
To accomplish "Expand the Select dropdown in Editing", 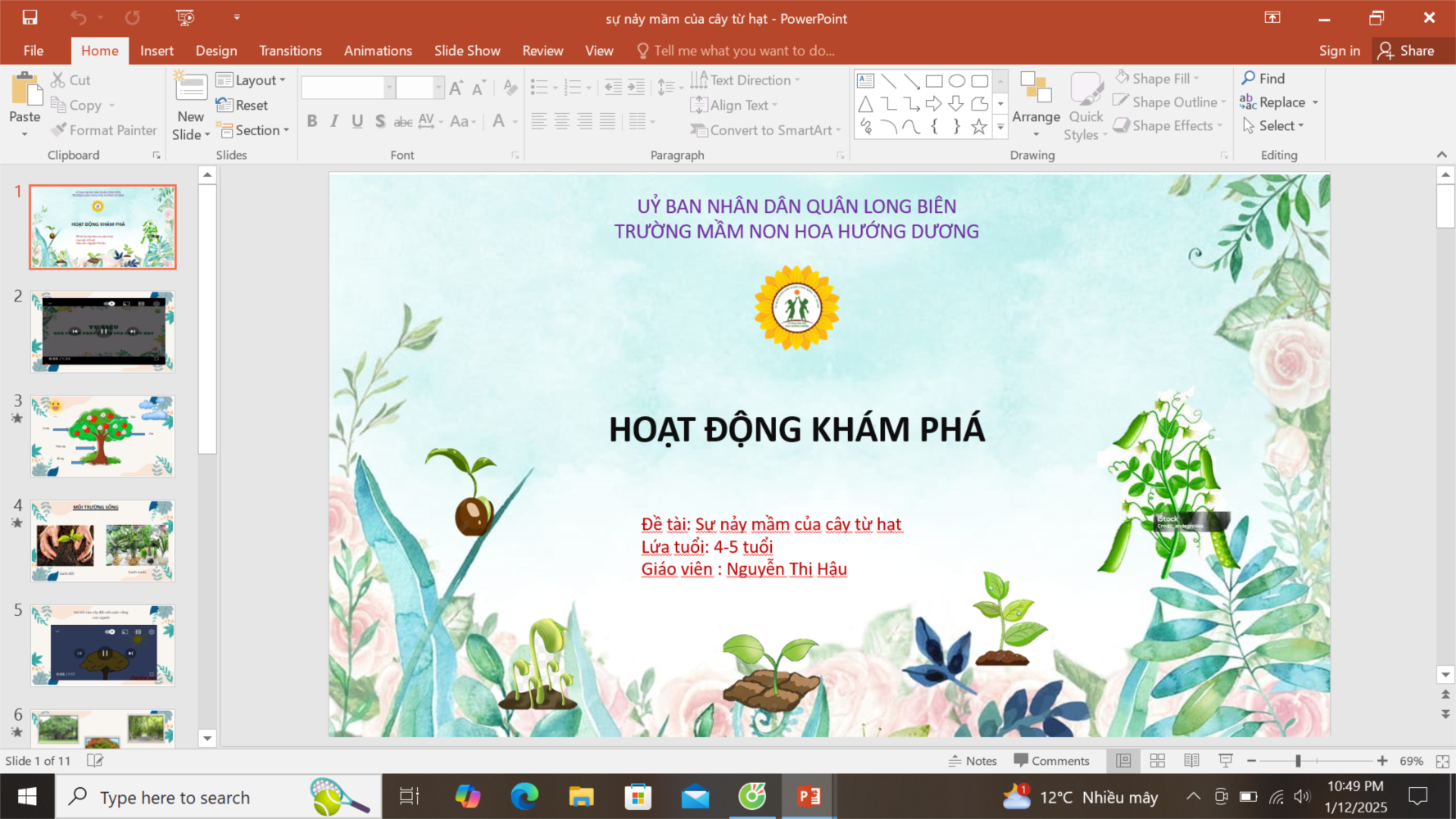I will click(1274, 126).
